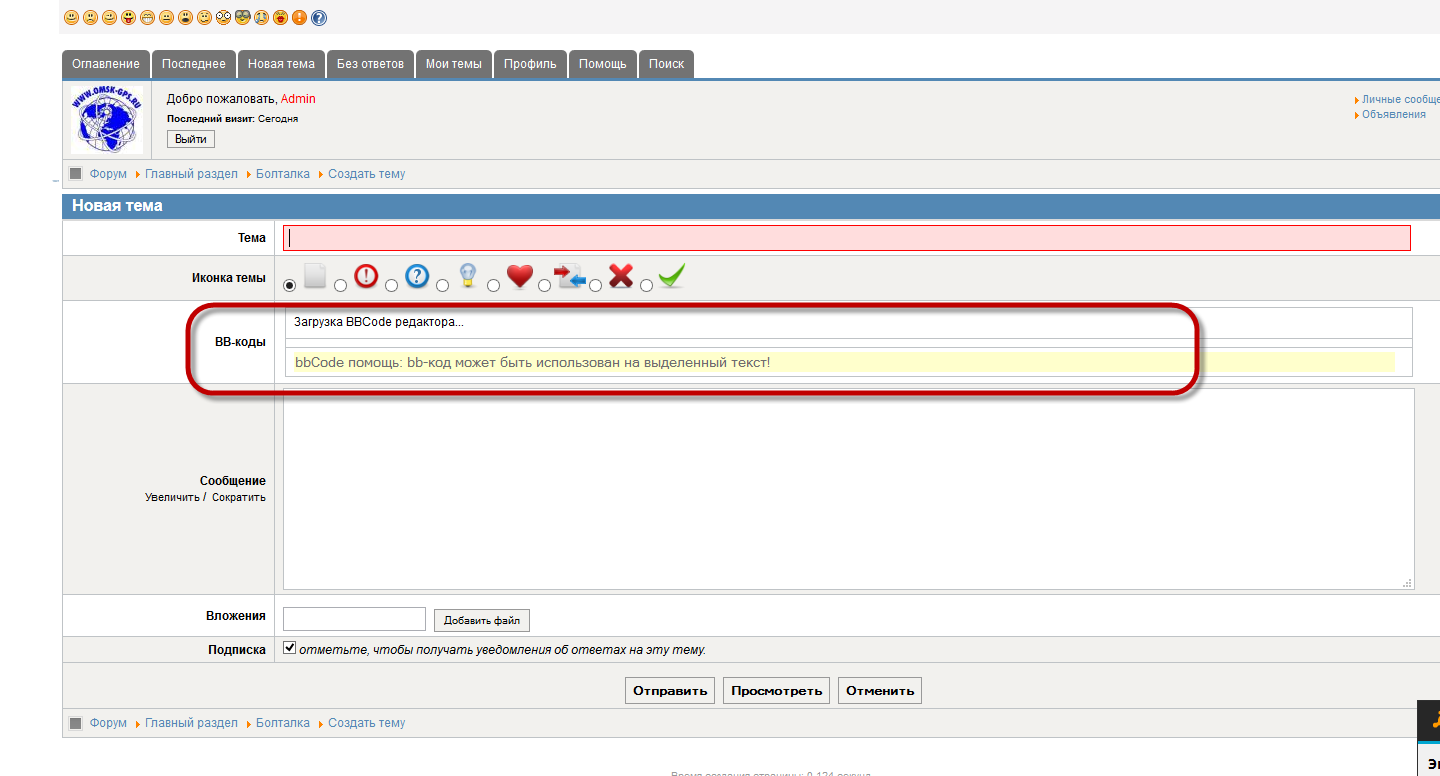Open the Без ответов tab
Screen dimensions: 1440x776
370,64
